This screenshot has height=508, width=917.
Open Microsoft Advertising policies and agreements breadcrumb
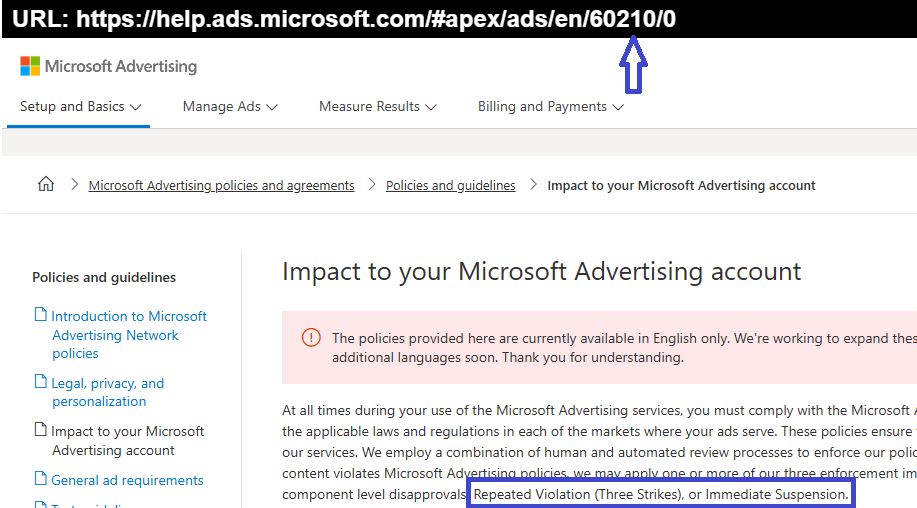222,185
